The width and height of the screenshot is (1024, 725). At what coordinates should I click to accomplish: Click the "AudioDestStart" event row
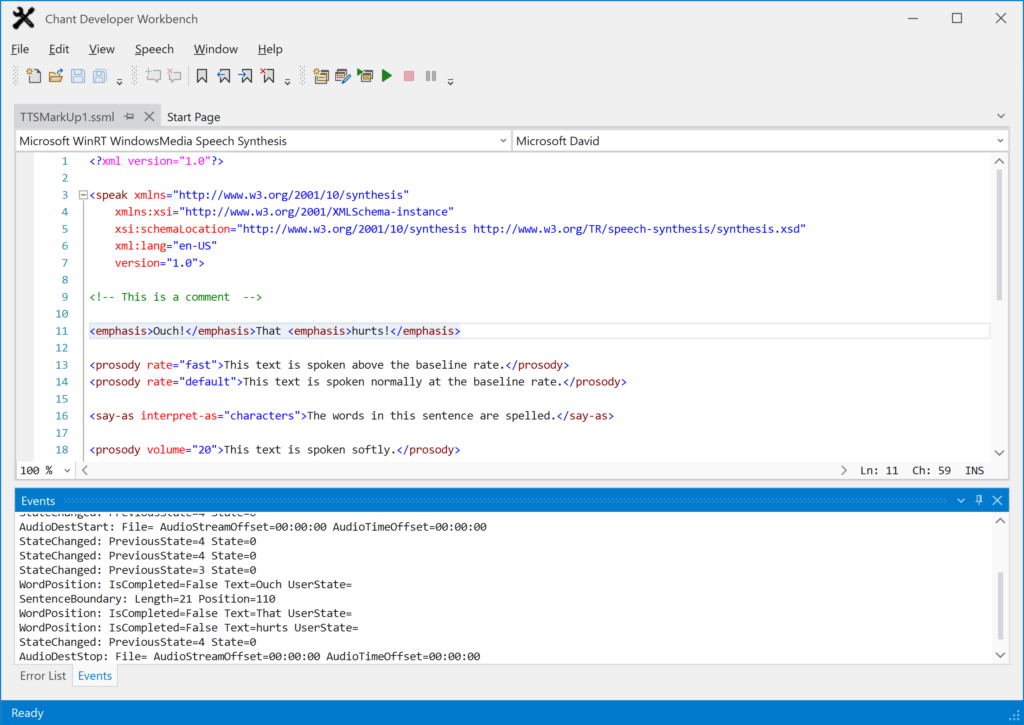[253, 526]
